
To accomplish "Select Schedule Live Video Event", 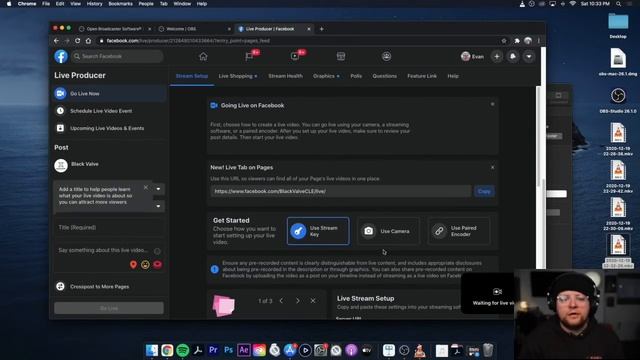I will [109, 111].
